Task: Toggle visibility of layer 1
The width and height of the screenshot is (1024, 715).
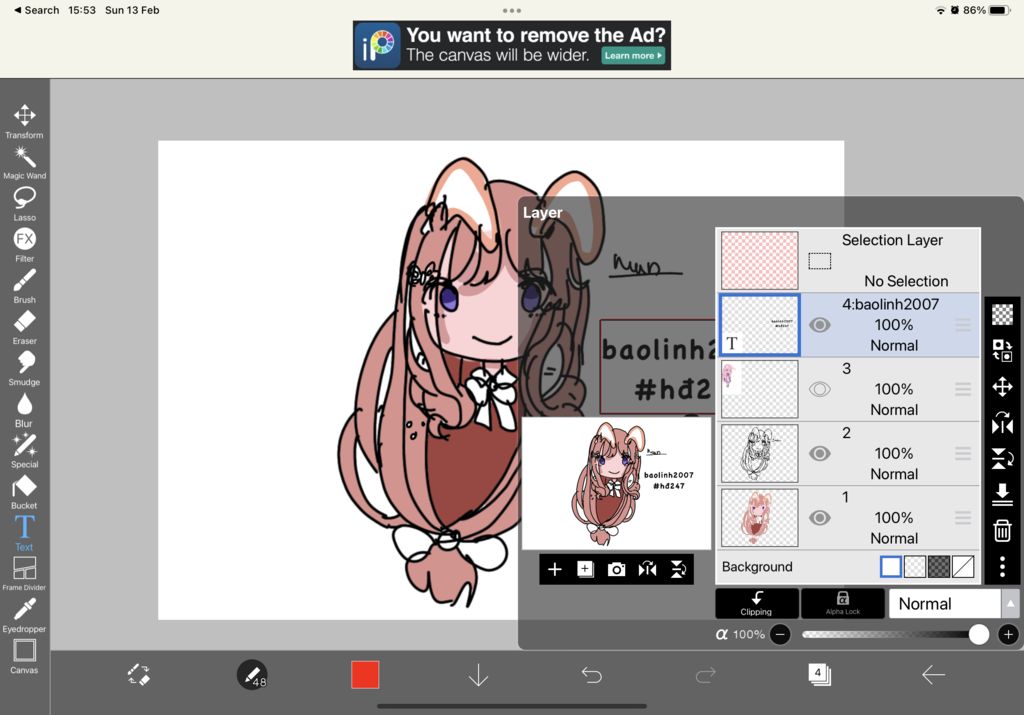Action: [x=820, y=518]
